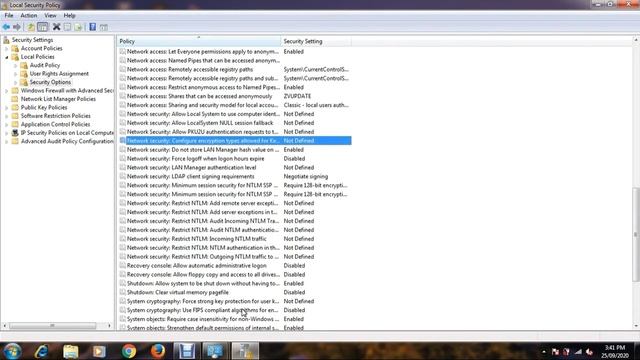The width and height of the screenshot is (640, 360).
Task: Select Security Options in the tree
Action: [x=50, y=82]
